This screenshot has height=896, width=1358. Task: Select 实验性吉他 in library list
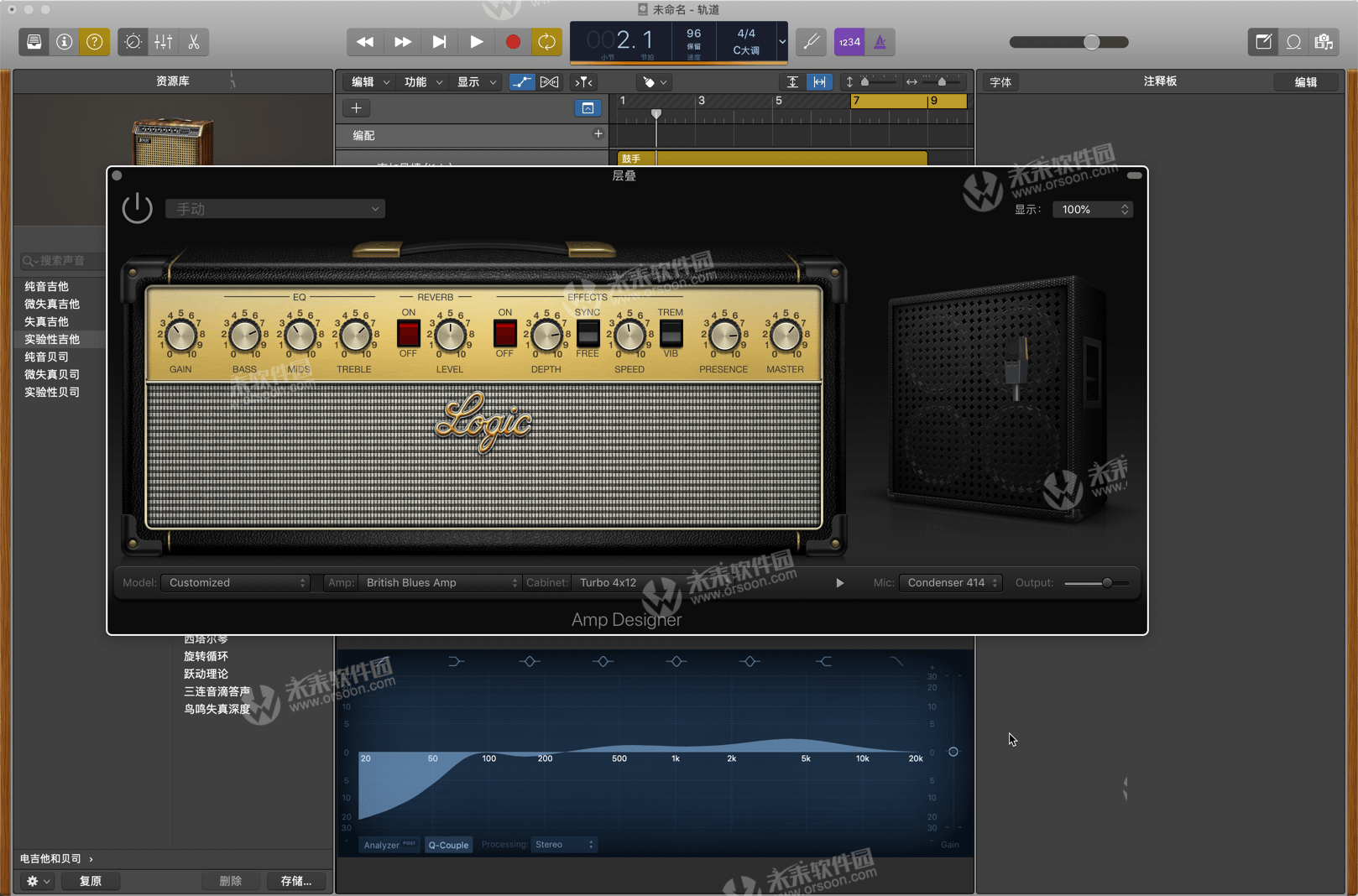pos(52,340)
